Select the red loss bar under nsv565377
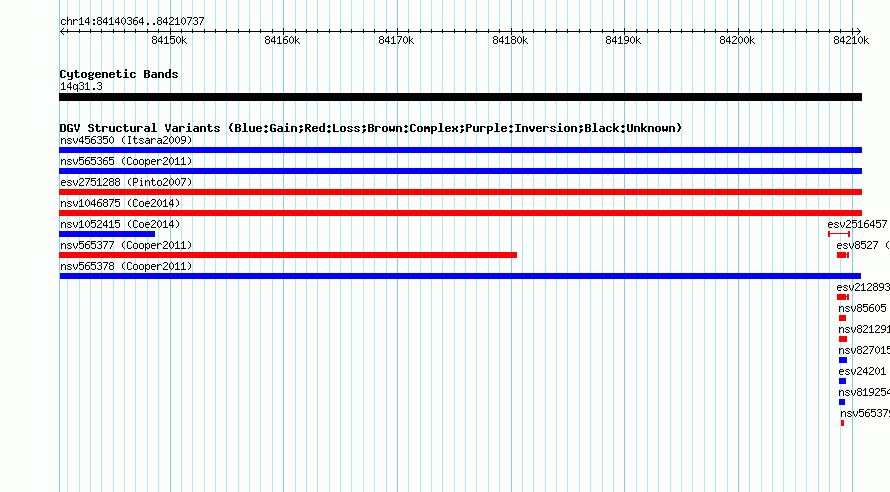 click(x=288, y=255)
